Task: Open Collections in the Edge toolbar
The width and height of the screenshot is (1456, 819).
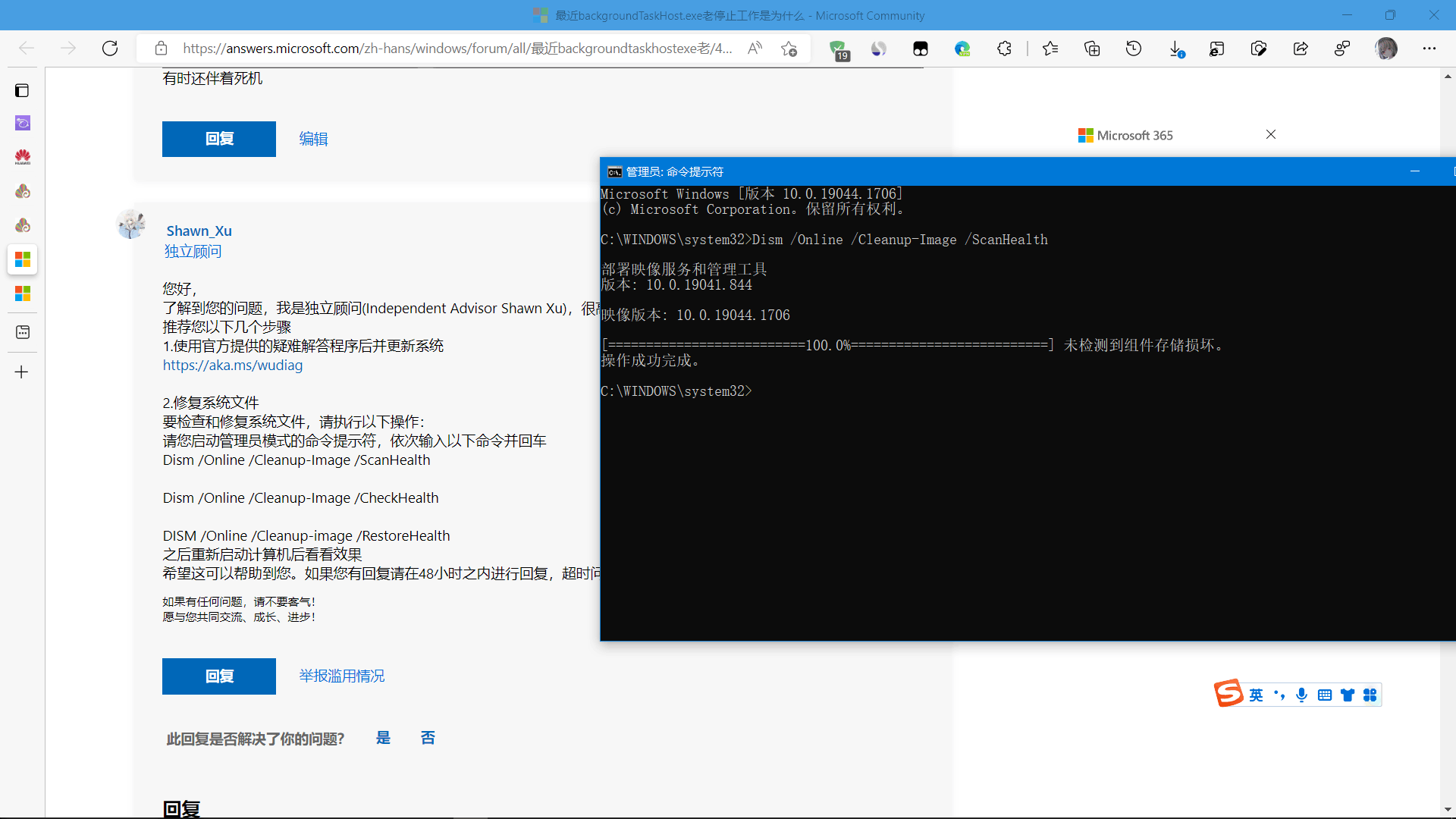Action: pos(1092,49)
